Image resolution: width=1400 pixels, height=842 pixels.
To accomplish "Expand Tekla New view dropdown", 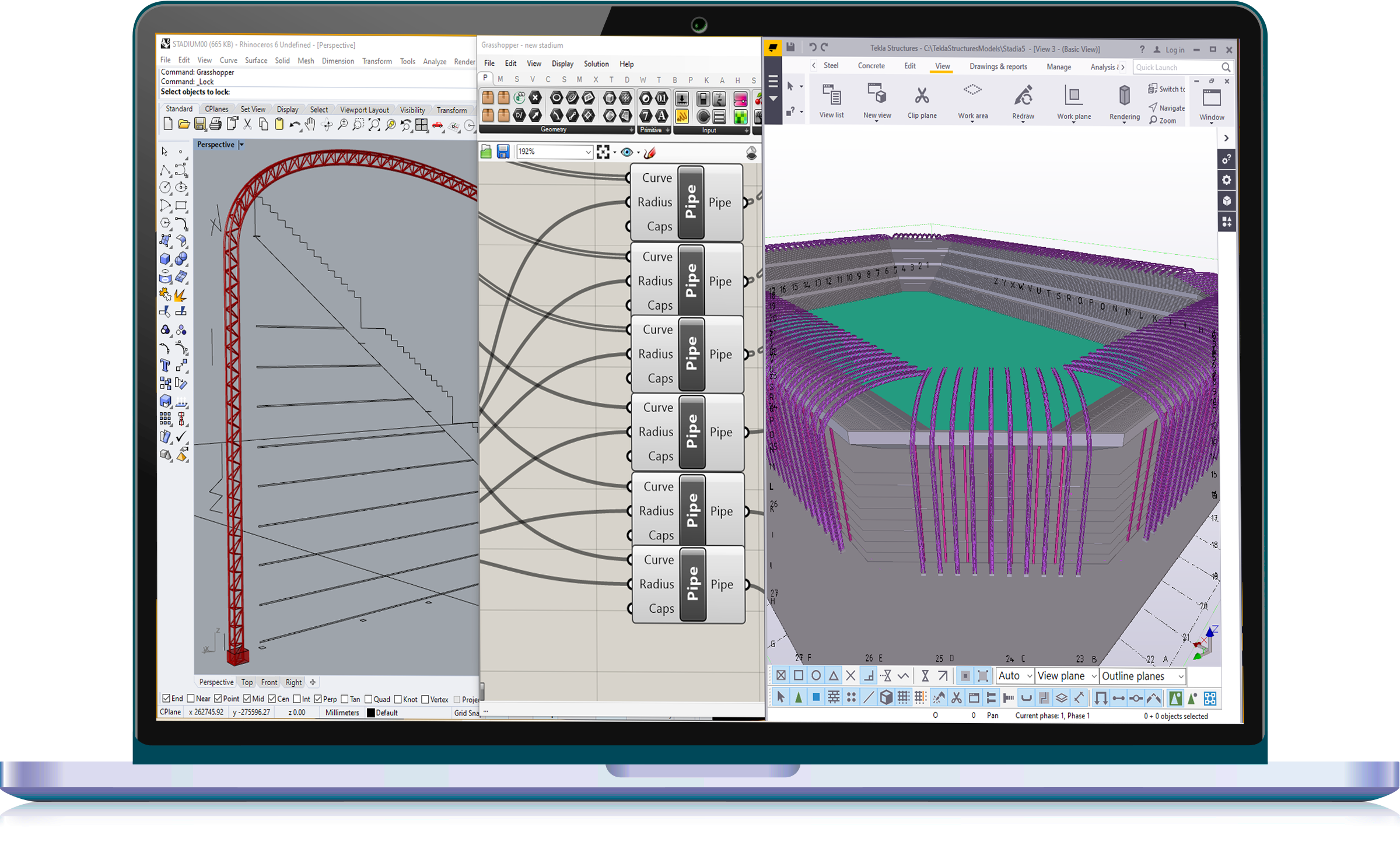I will coord(876,121).
